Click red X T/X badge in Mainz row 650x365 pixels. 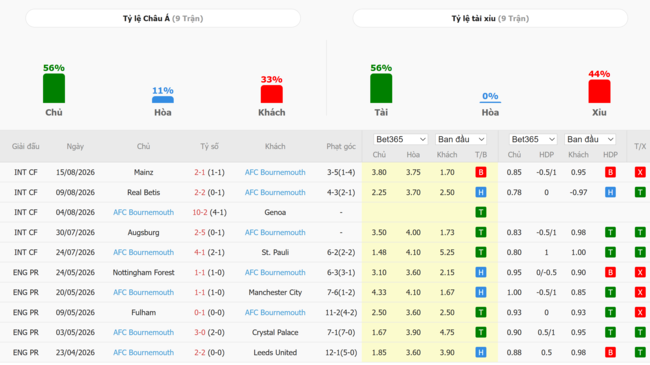[x=640, y=172]
